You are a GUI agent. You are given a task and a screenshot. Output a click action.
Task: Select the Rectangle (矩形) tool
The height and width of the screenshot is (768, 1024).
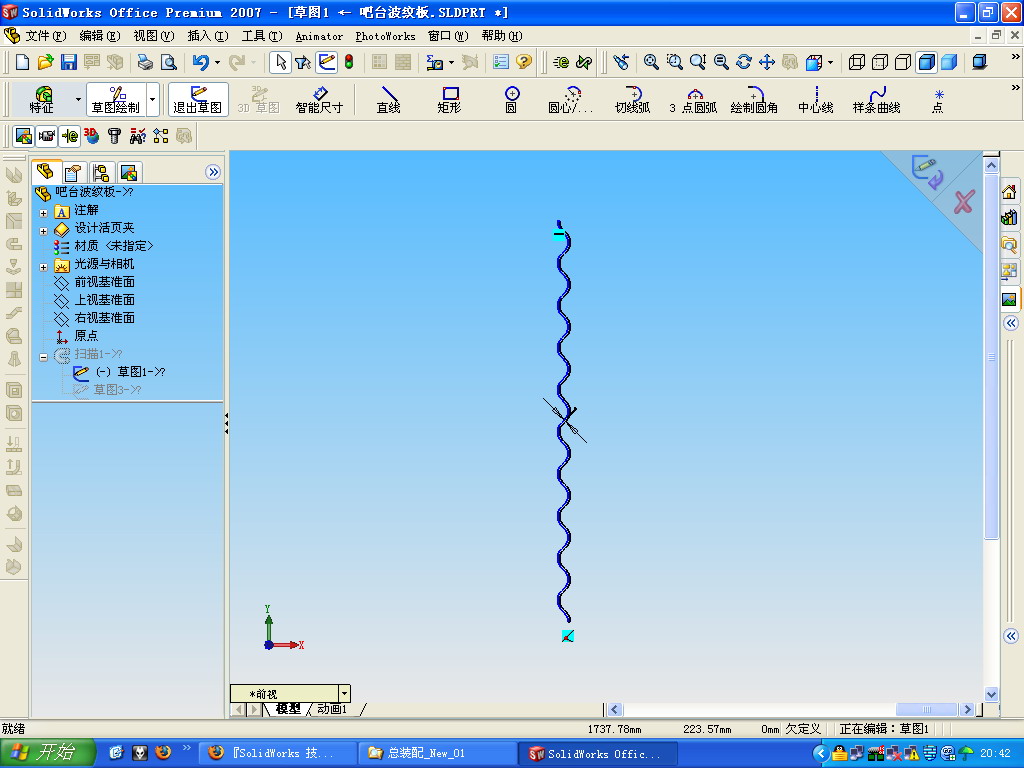[x=449, y=100]
